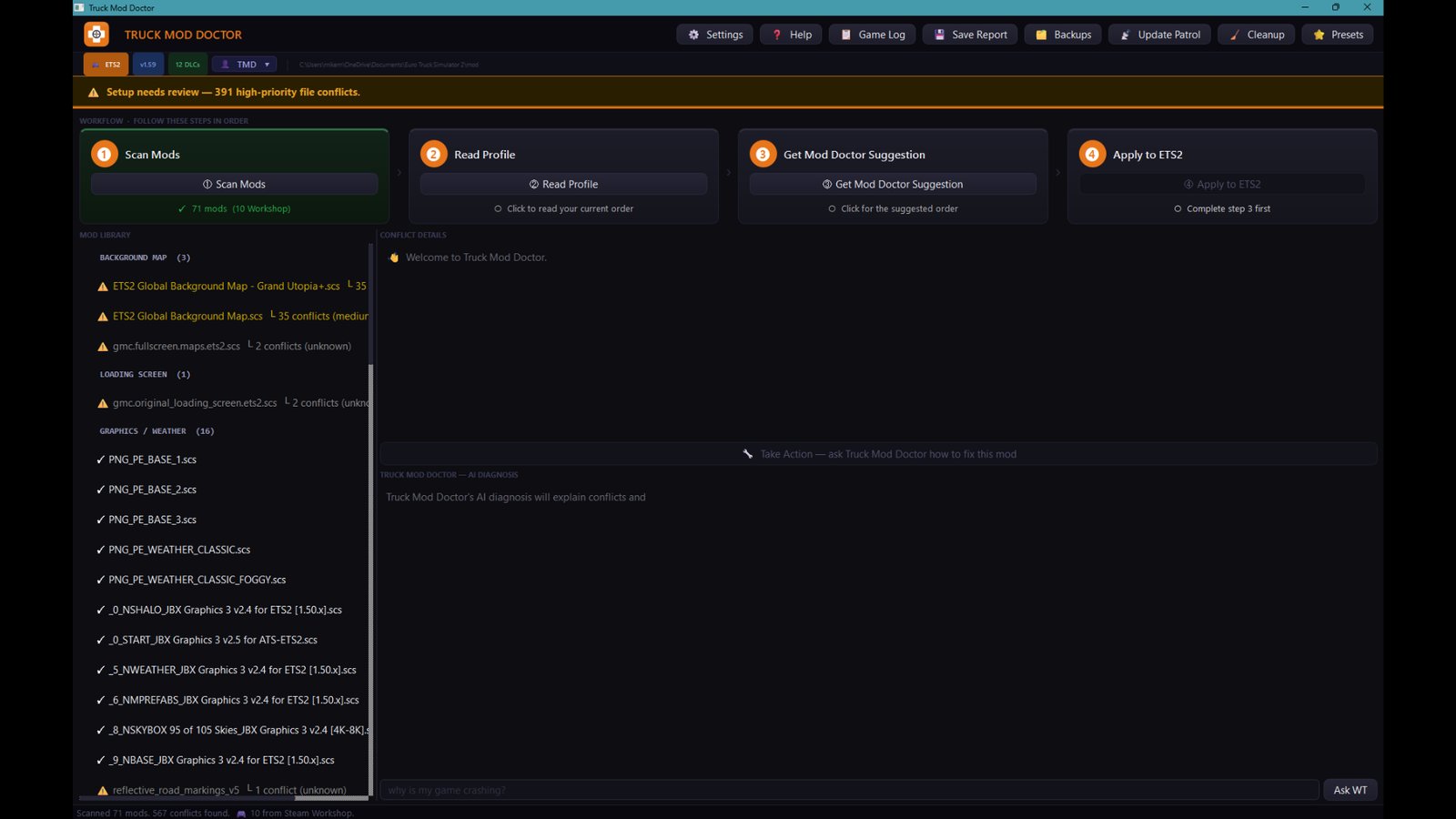Image resolution: width=1456 pixels, height=819 pixels.
Task: Select the LOADING SCREEN (1) group header
Action: pos(145,374)
